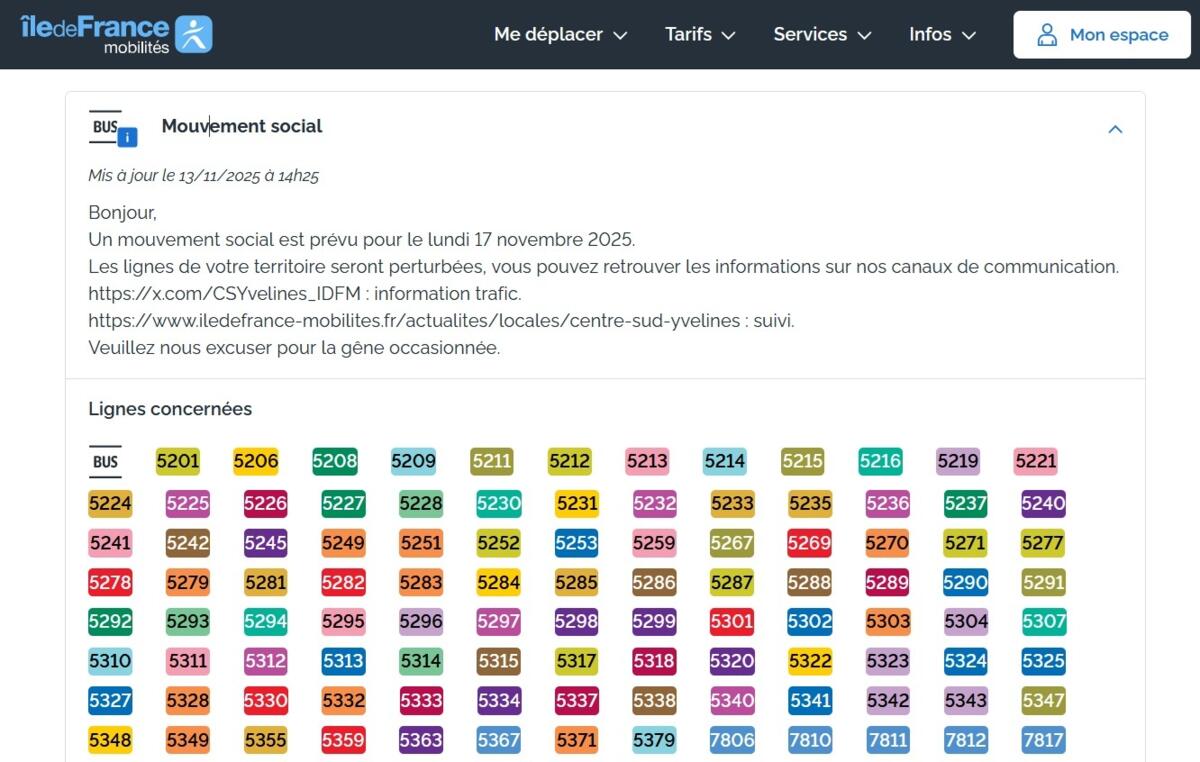Click the BUS icon in Lignes concernées
The image size is (1200, 762).
105,462
